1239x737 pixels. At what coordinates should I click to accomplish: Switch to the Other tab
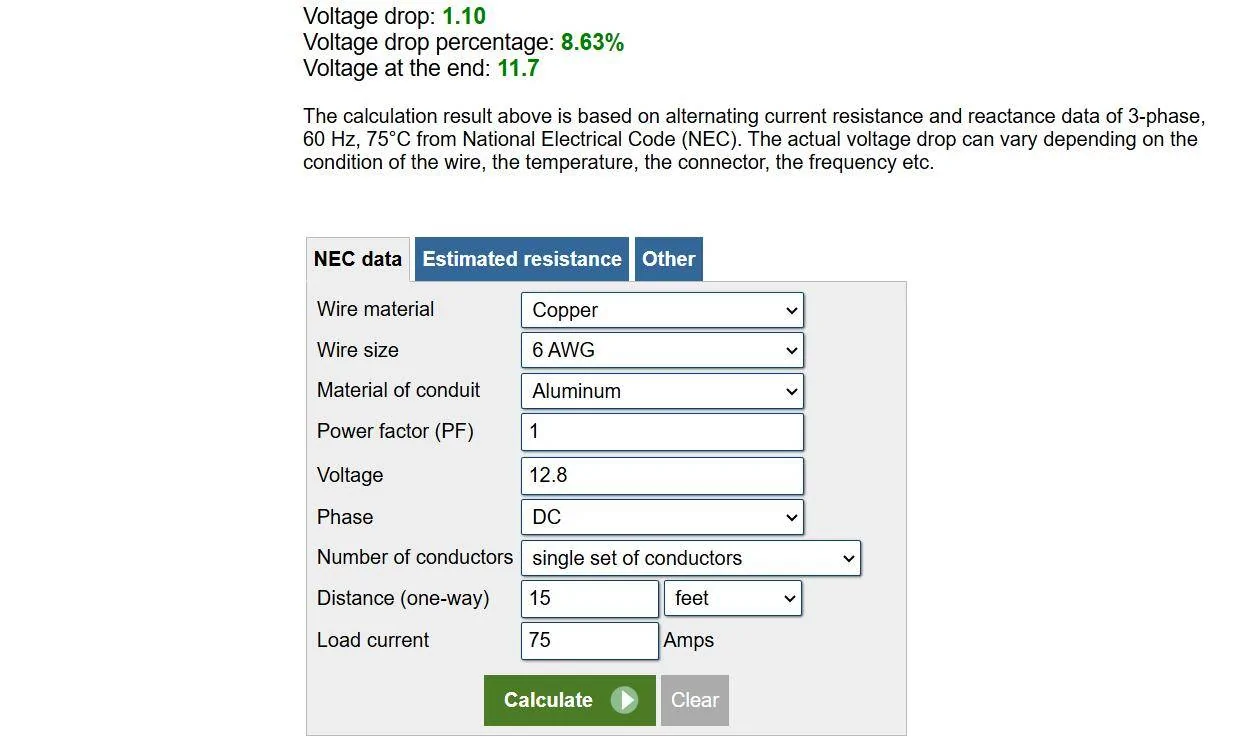tap(668, 259)
